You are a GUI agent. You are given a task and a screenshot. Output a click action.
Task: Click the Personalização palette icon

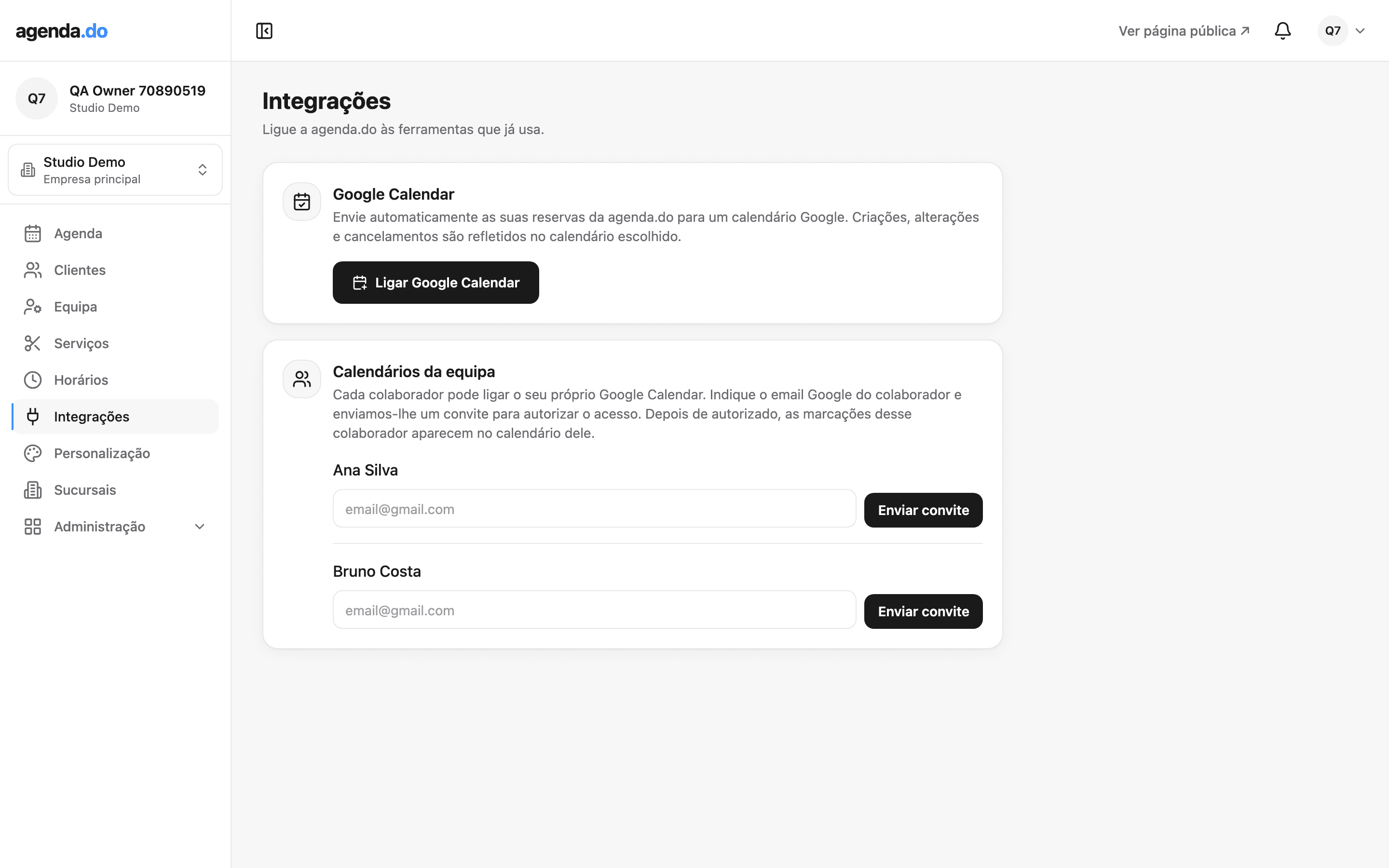(x=33, y=453)
